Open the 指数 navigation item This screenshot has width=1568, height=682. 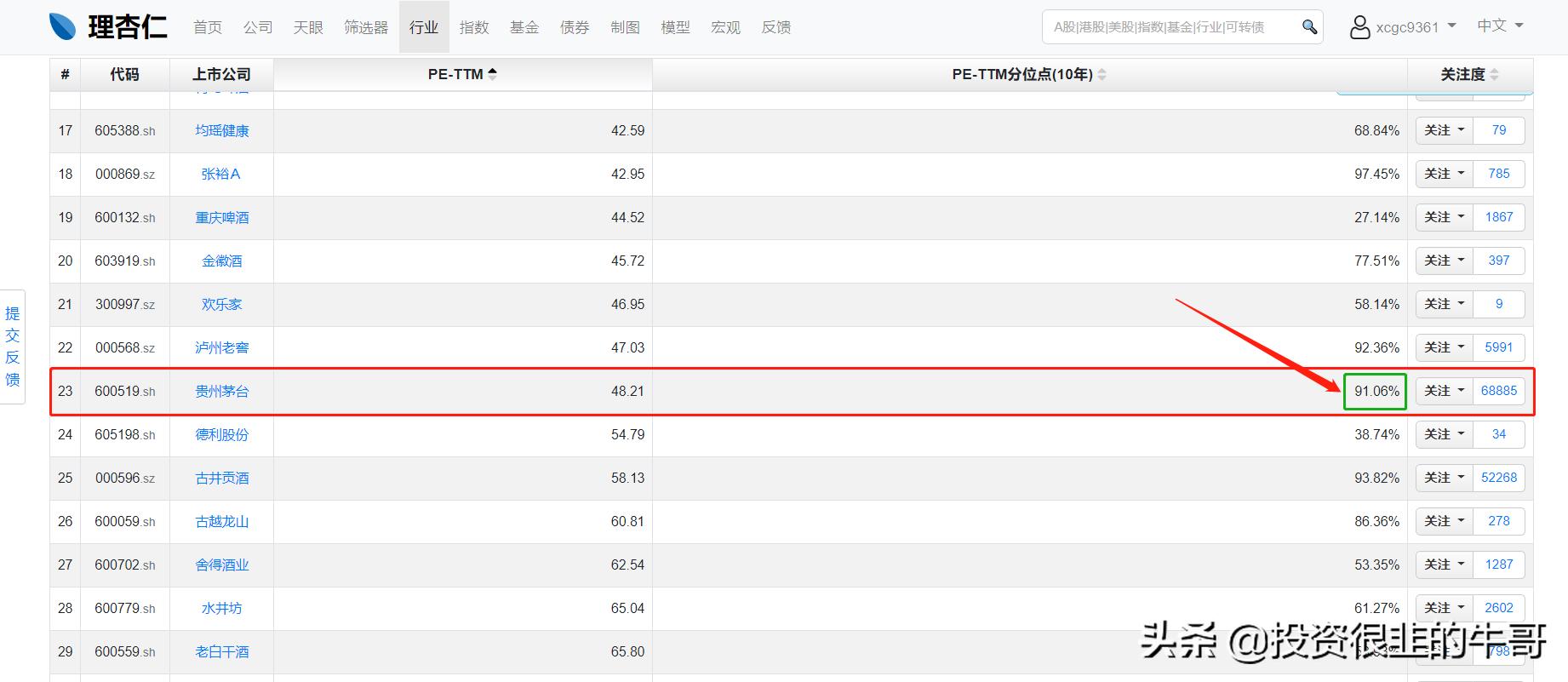(474, 27)
